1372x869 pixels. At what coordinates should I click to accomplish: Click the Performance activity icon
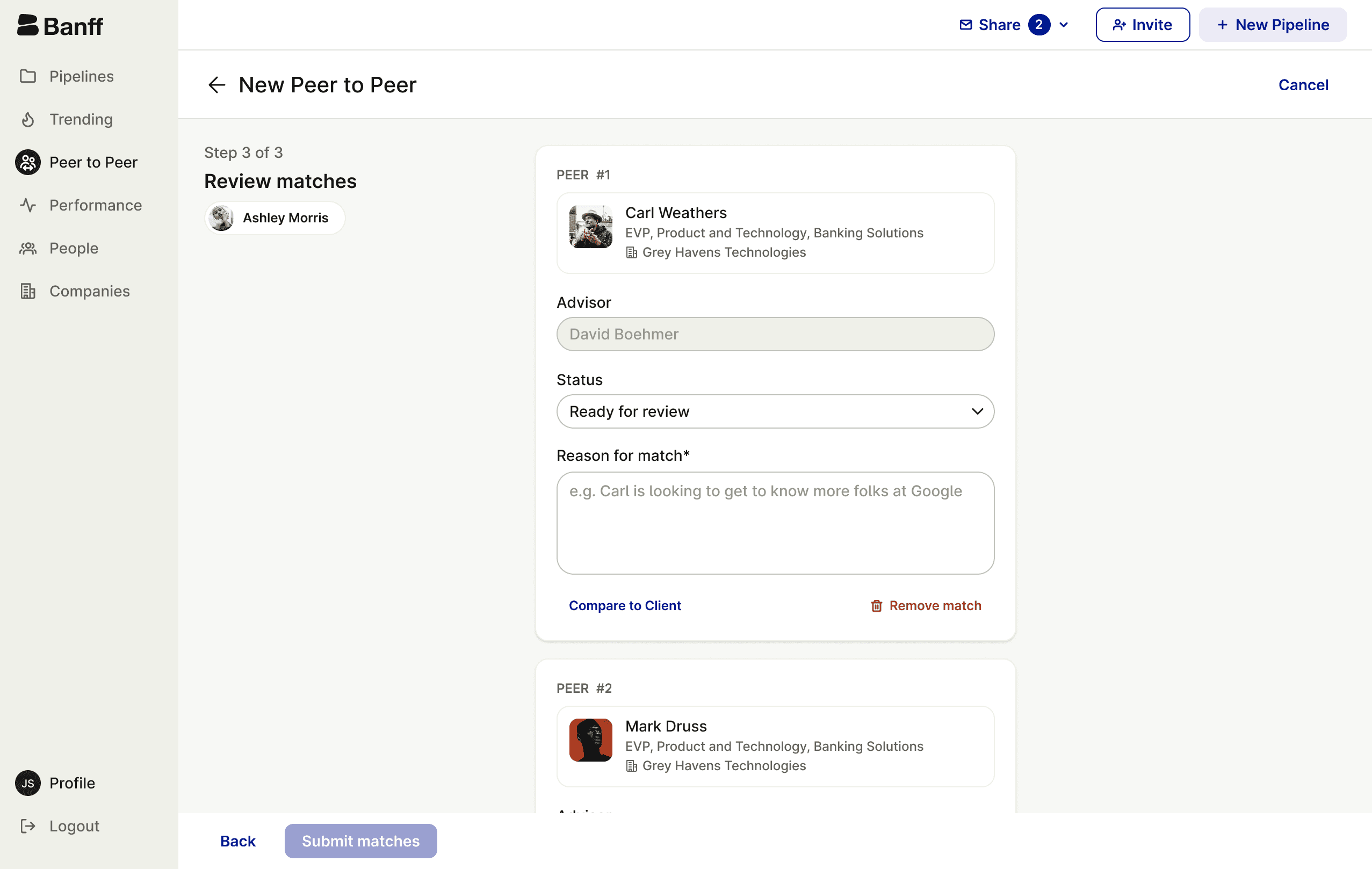[28, 205]
